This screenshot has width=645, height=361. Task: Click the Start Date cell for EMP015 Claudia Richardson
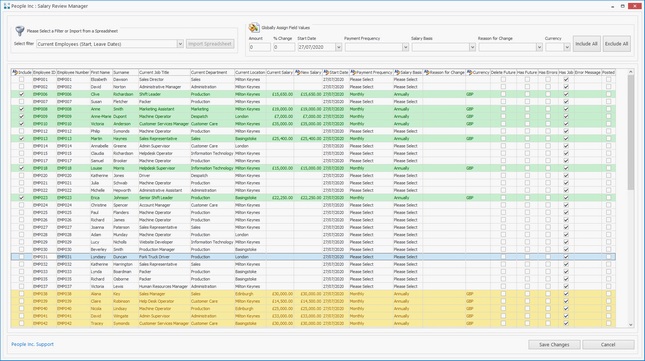point(335,153)
